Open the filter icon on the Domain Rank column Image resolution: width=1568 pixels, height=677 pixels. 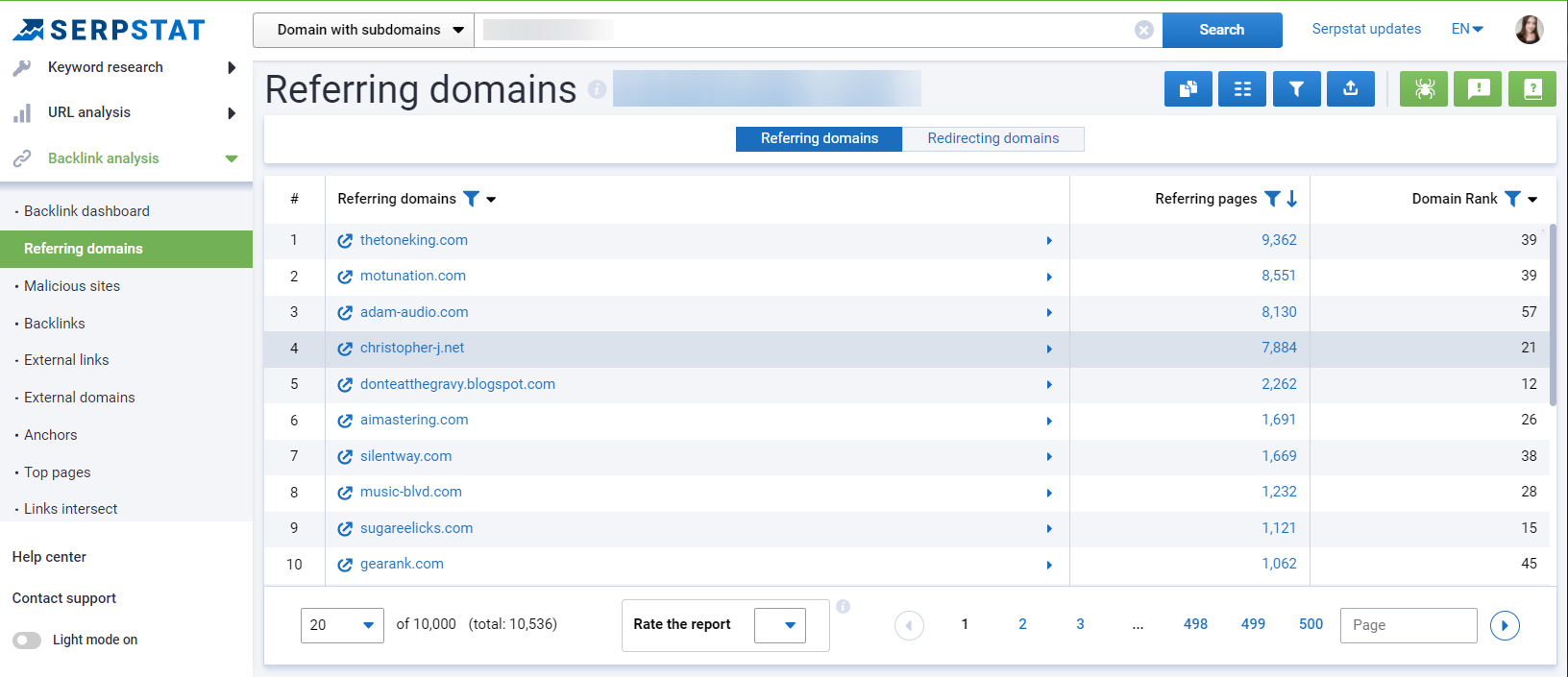click(x=1512, y=199)
